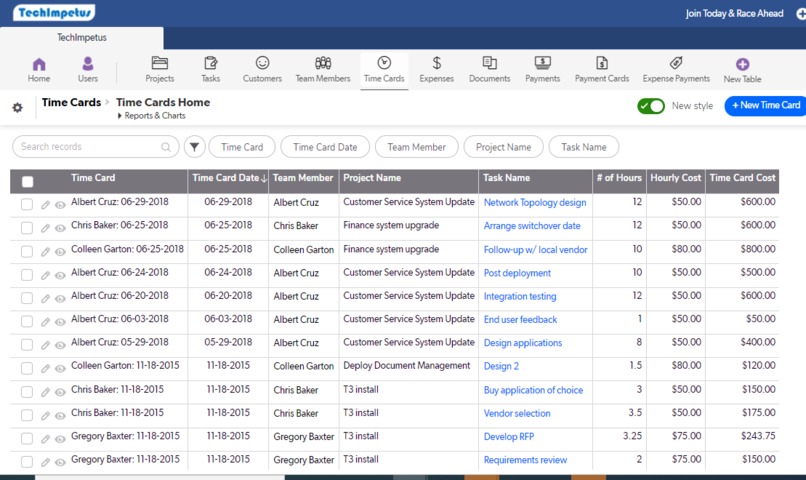
Task: Open Arrange switchover date task link
Action: pos(532,226)
